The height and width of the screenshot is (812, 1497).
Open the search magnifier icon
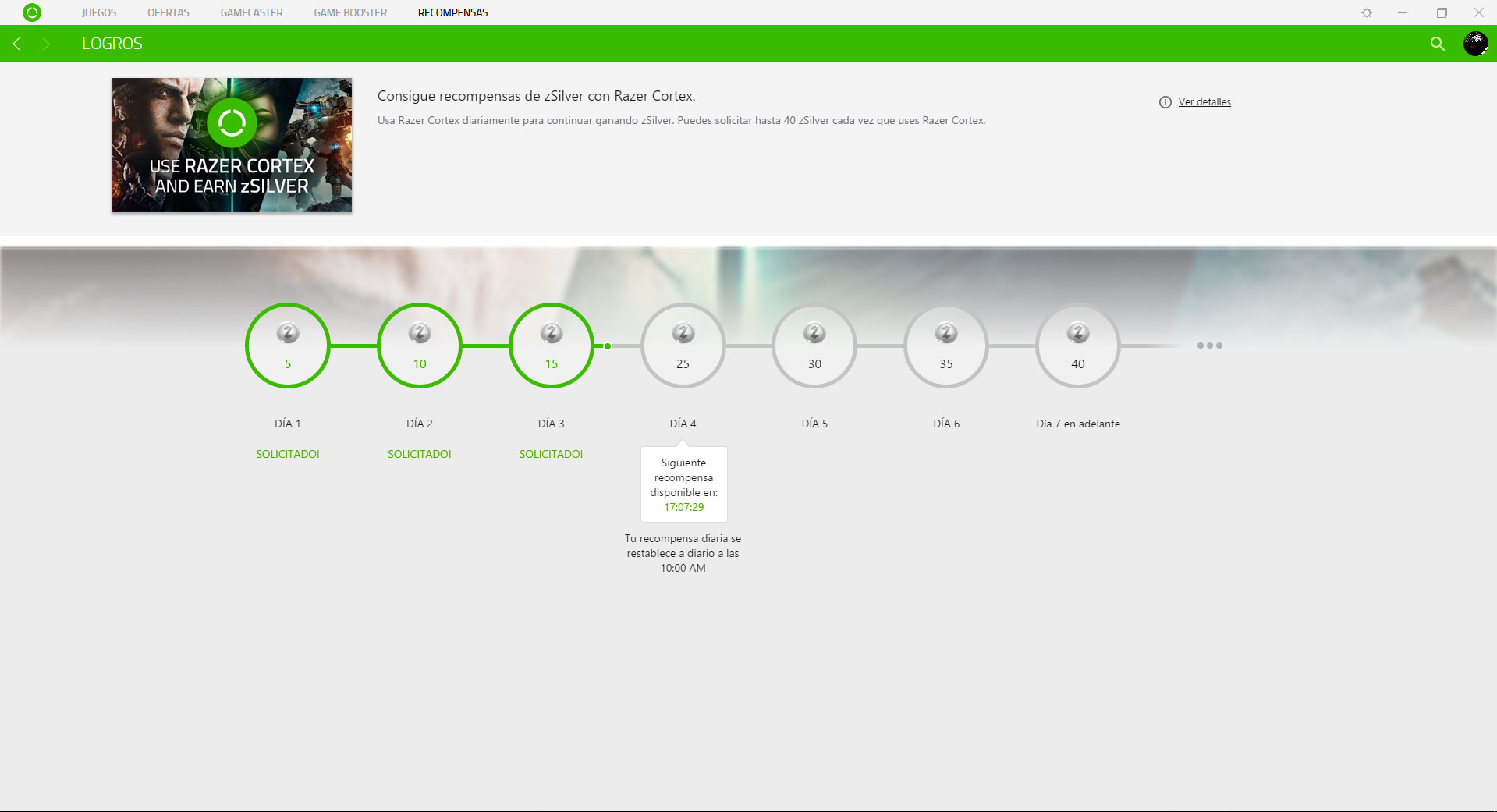pos(1438,44)
